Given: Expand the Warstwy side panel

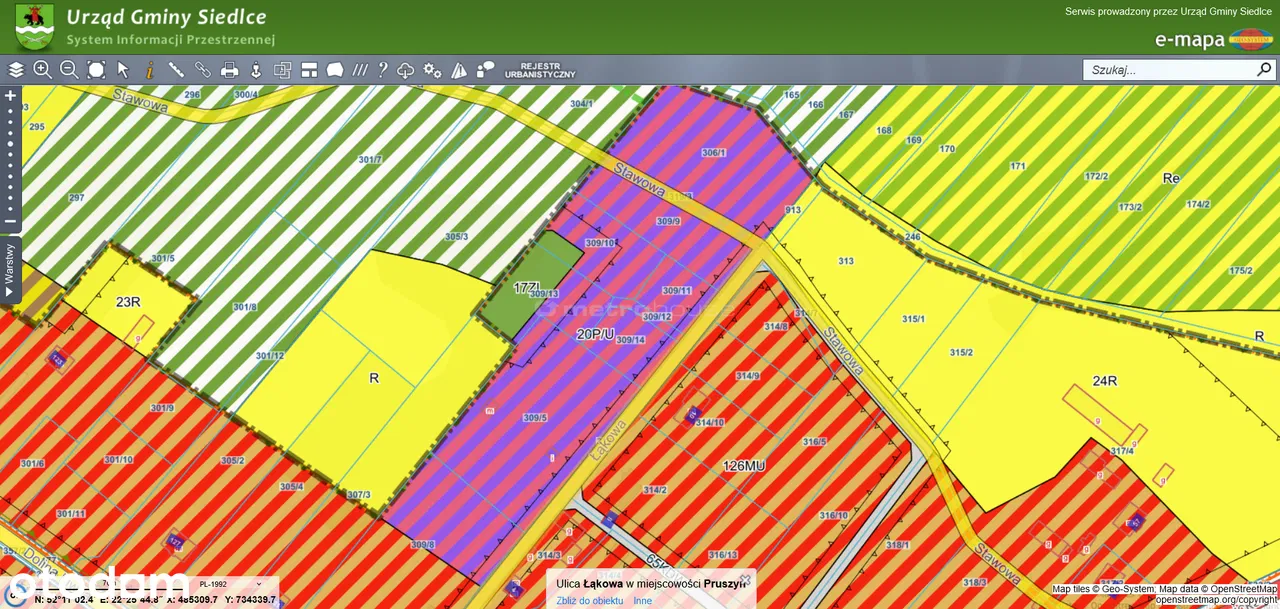Looking at the screenshot, I should click(x=10, y=270).
